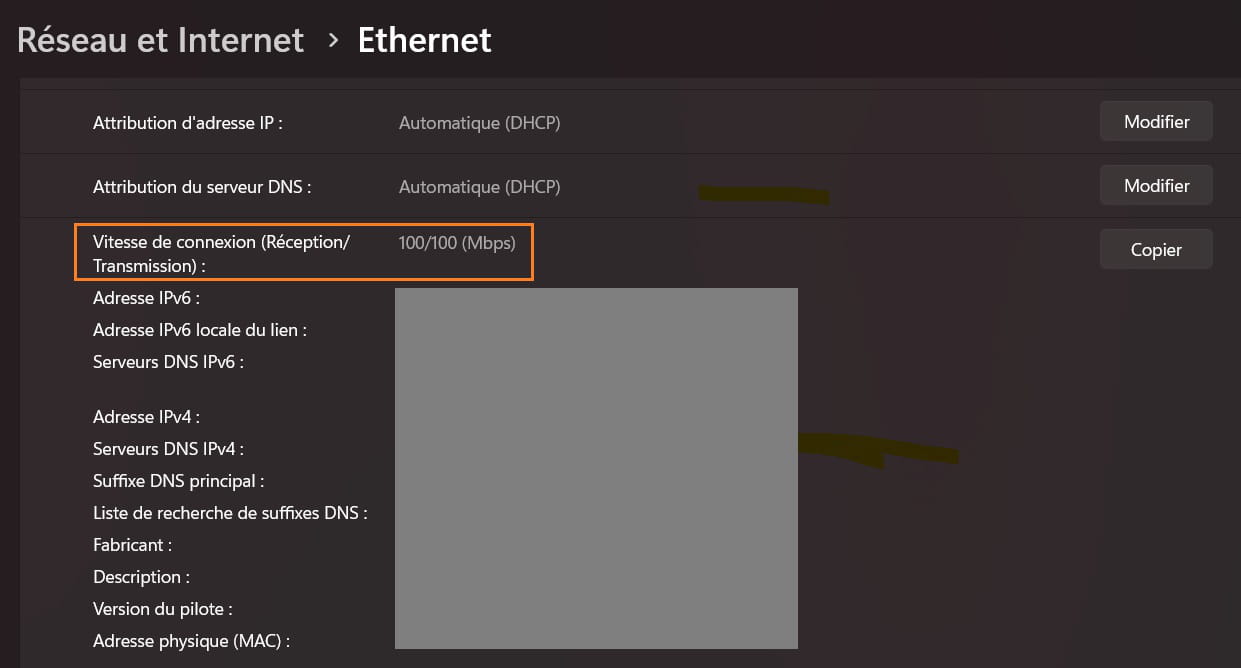Click the Suffixe DNS principal label
The width and height of the screenshot is (1241, 668).
coord(179,481)
